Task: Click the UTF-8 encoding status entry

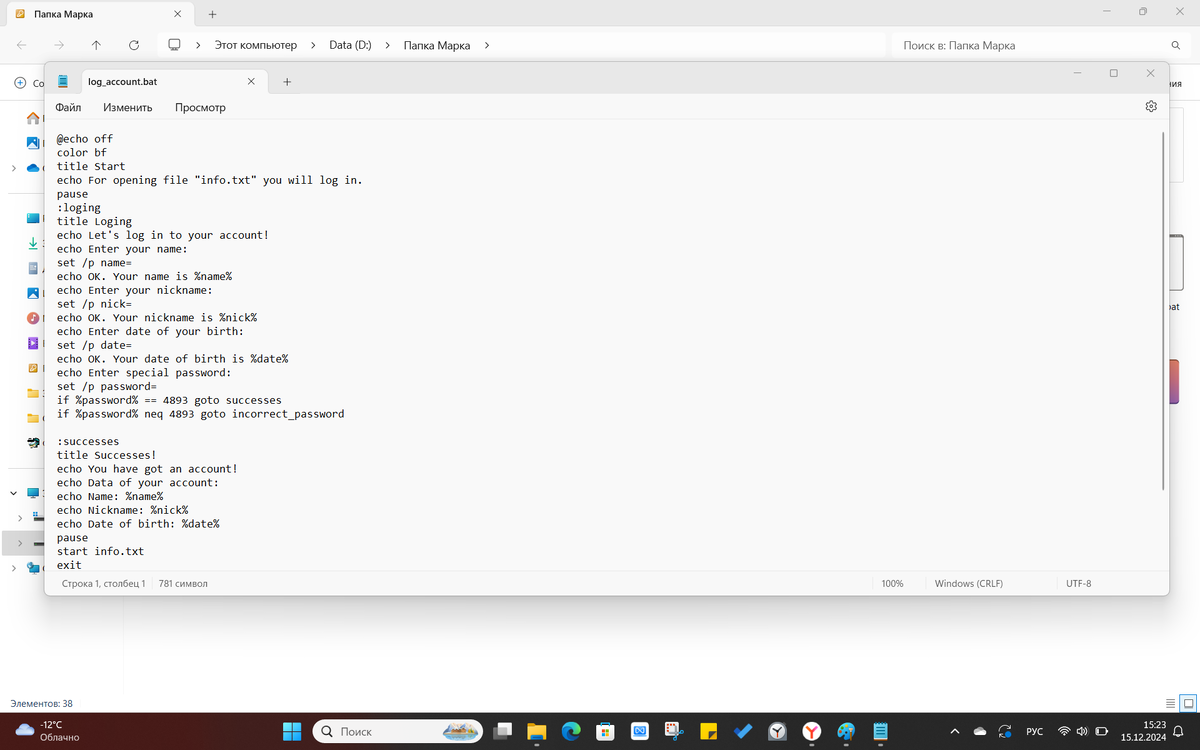Action: [x=1079, y=583]
